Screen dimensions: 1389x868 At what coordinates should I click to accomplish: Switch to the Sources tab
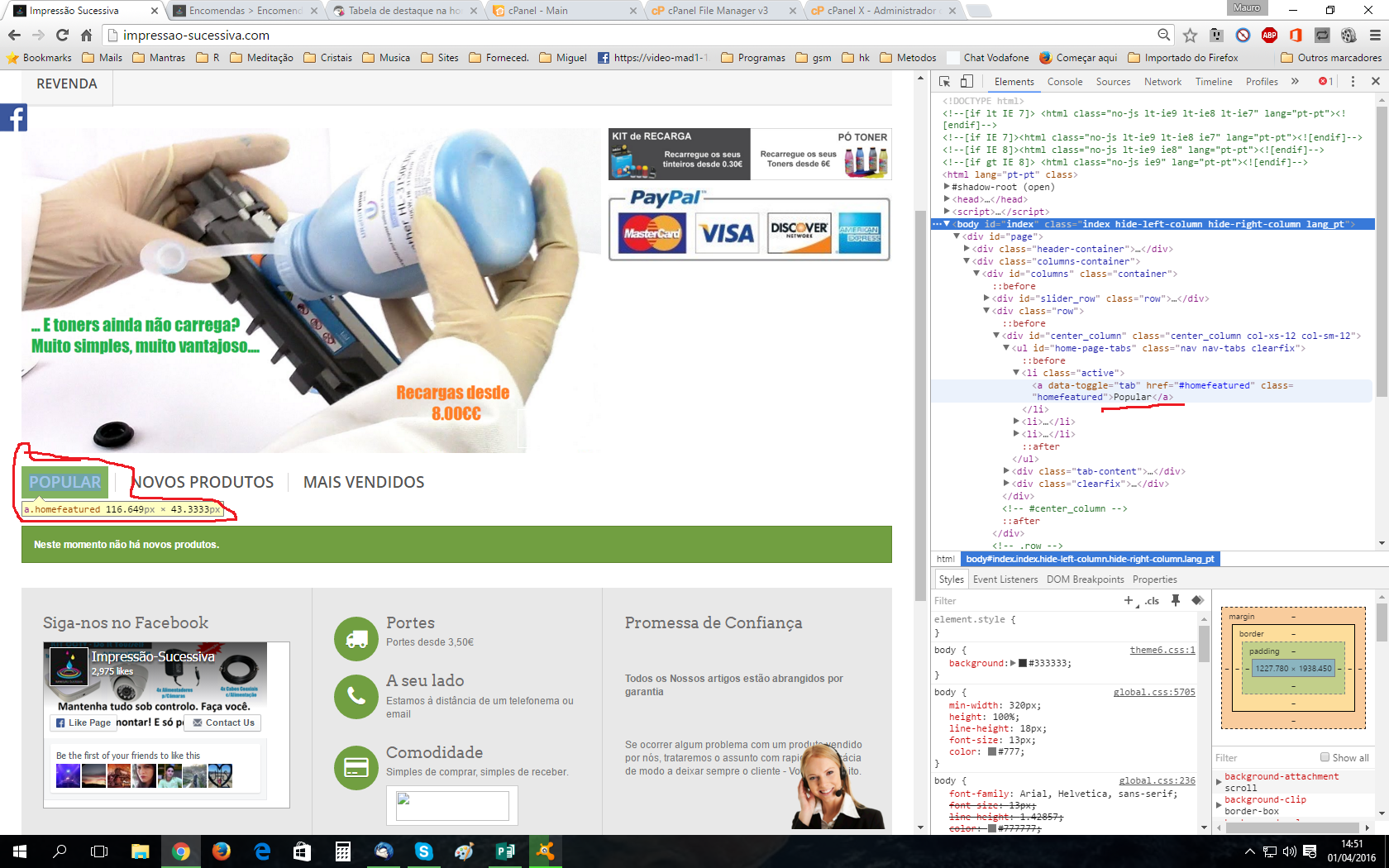[x=1113, y=82]
